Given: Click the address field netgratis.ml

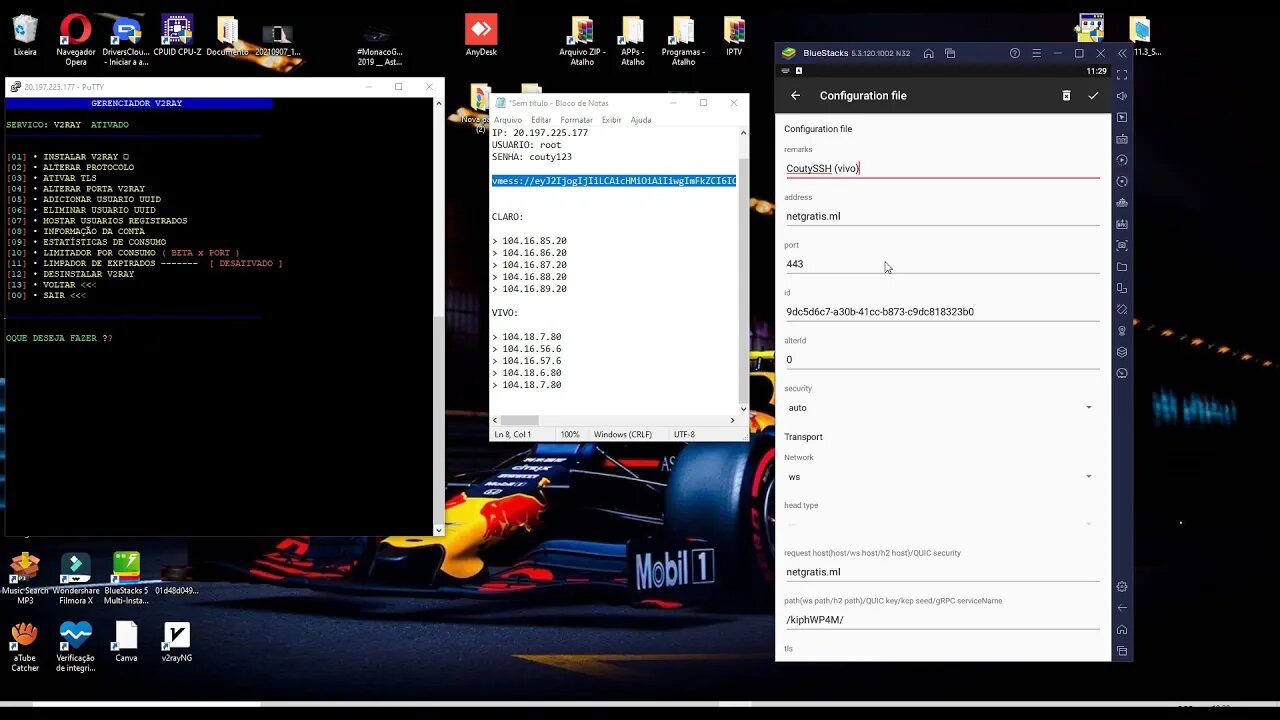Looking at the screenshot, I should [942, 216].
